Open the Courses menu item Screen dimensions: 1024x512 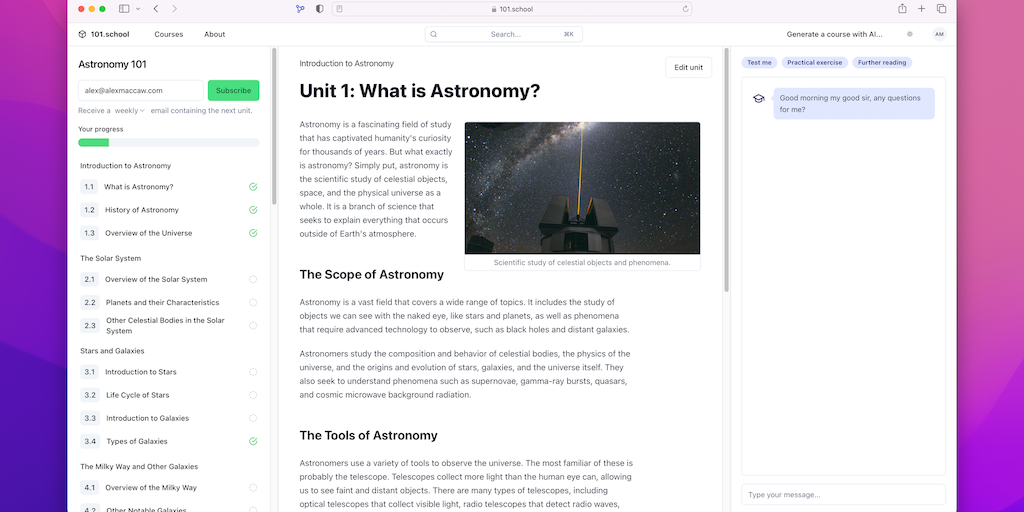coord(168,34)
